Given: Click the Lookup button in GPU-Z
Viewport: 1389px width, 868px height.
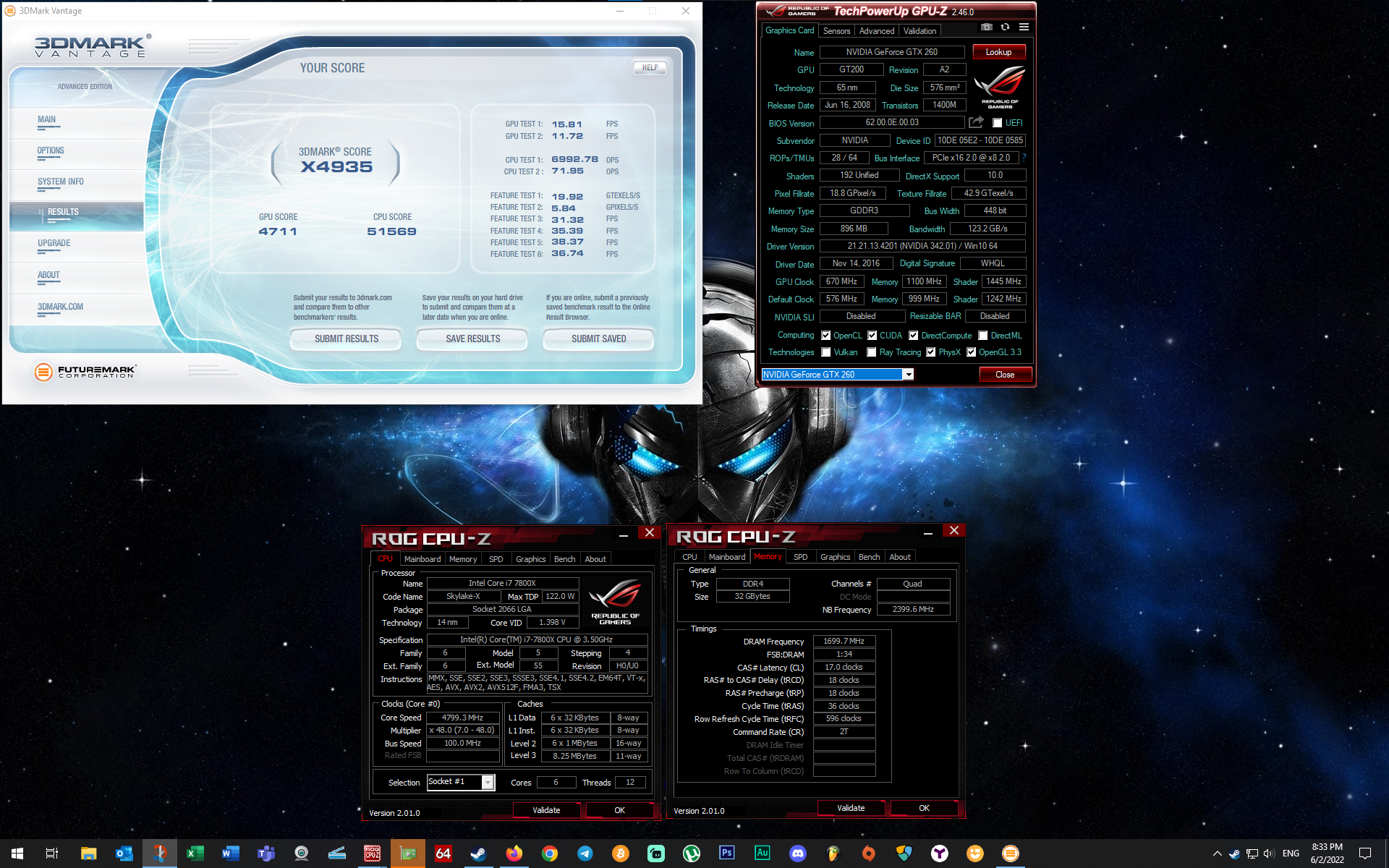Looking at the screenshot, I should pos(998,52).
